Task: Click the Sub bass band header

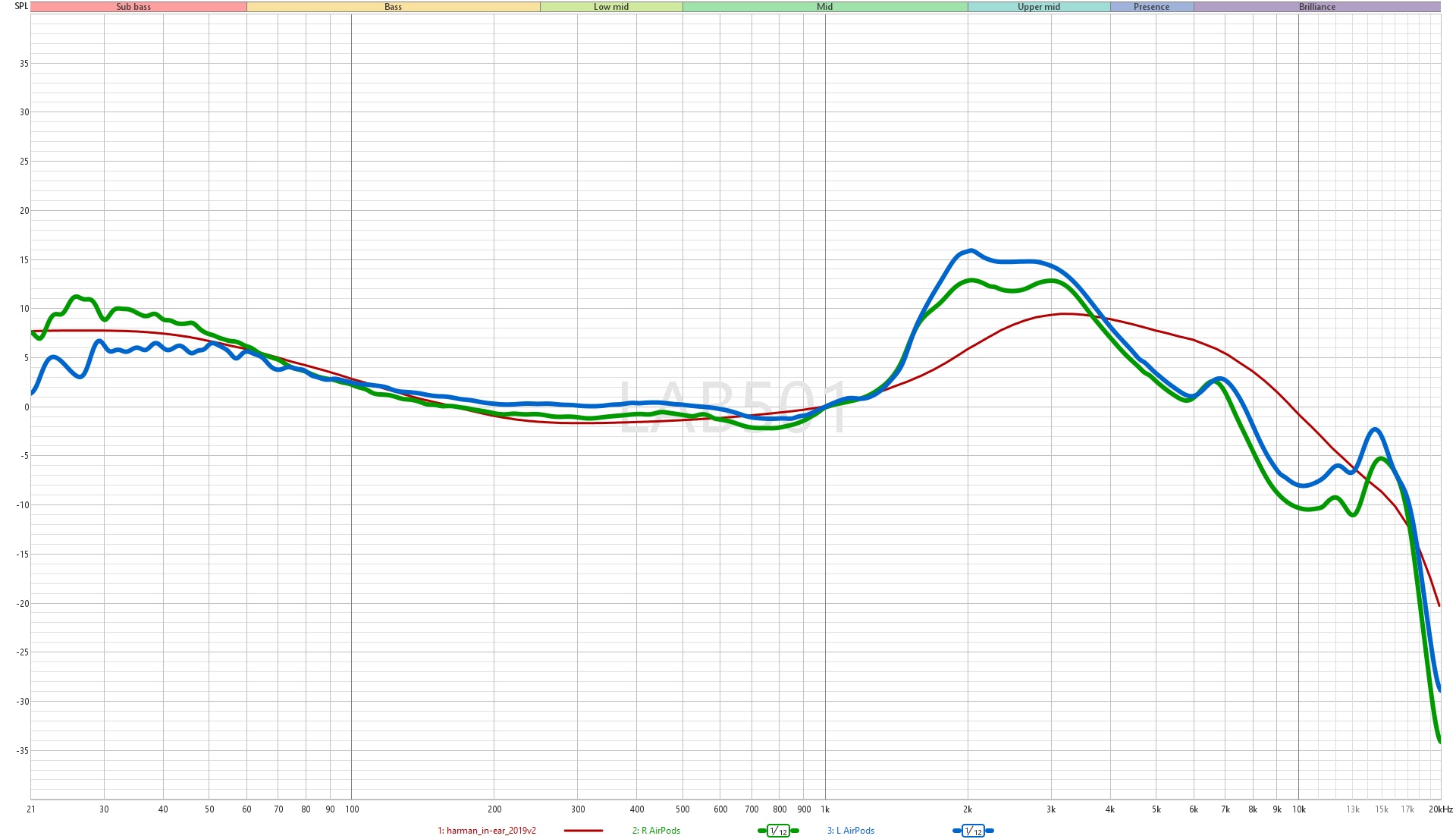Action: (x=133, y=7)
